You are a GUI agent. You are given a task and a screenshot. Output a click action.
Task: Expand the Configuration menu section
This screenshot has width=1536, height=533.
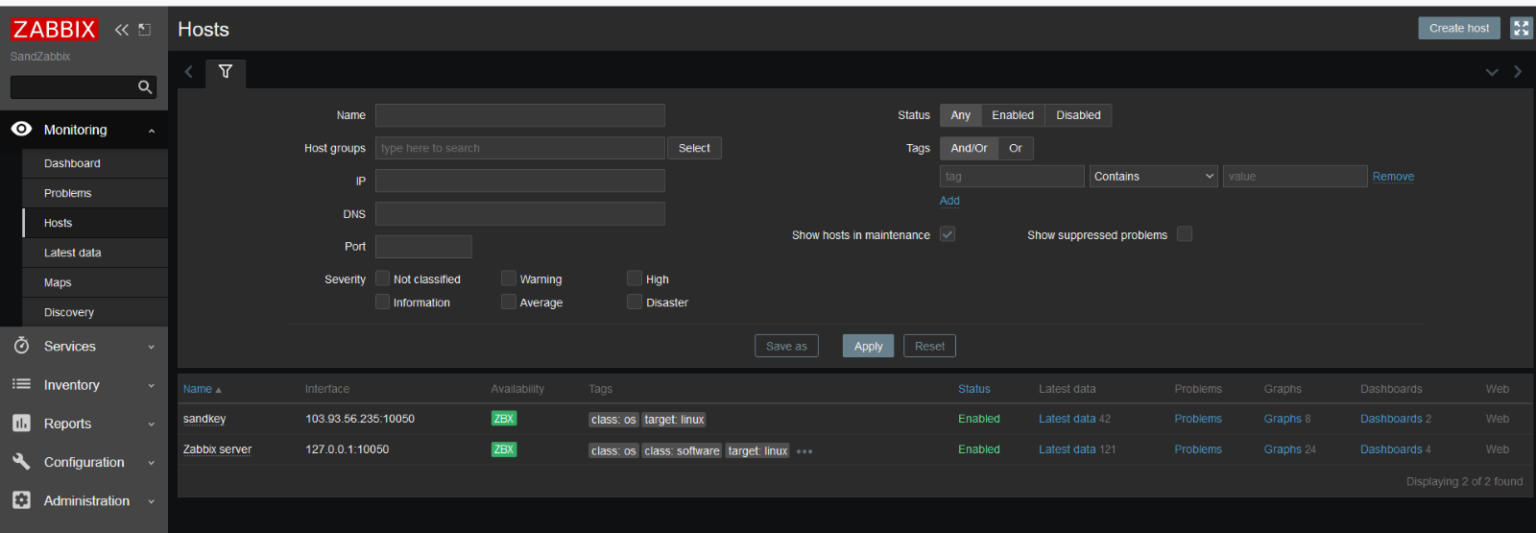(84, 462)
